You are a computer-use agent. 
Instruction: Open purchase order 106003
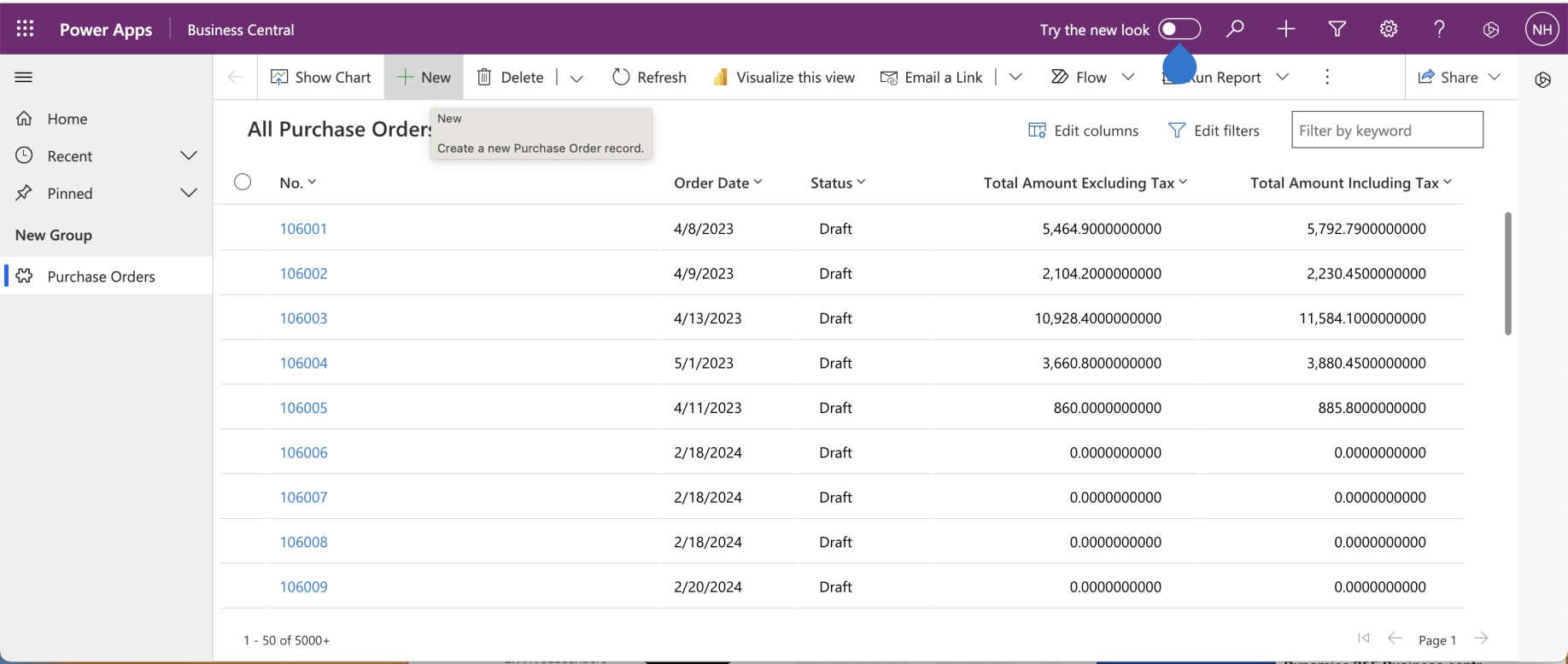click(303, 318)
